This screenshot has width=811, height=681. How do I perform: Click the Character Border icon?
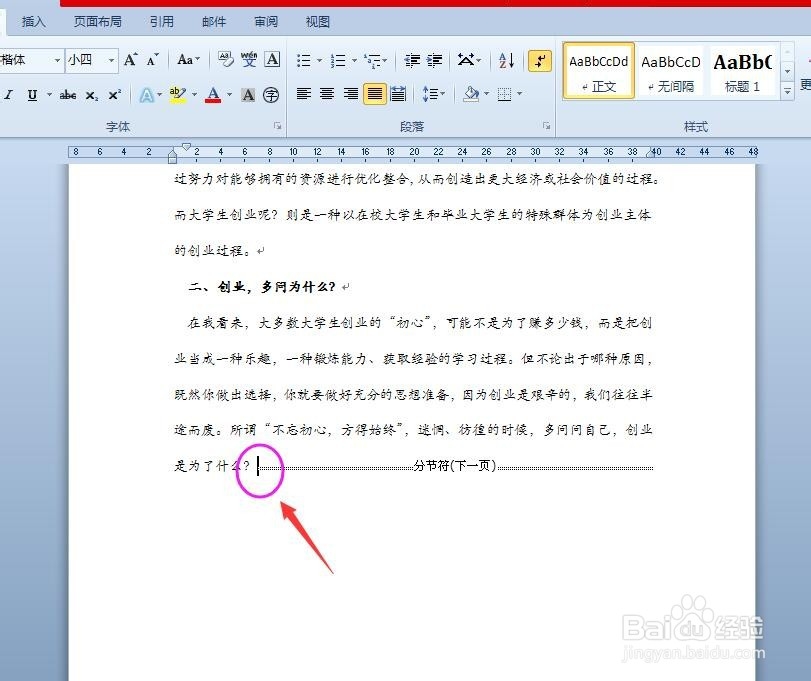(273, 60)
